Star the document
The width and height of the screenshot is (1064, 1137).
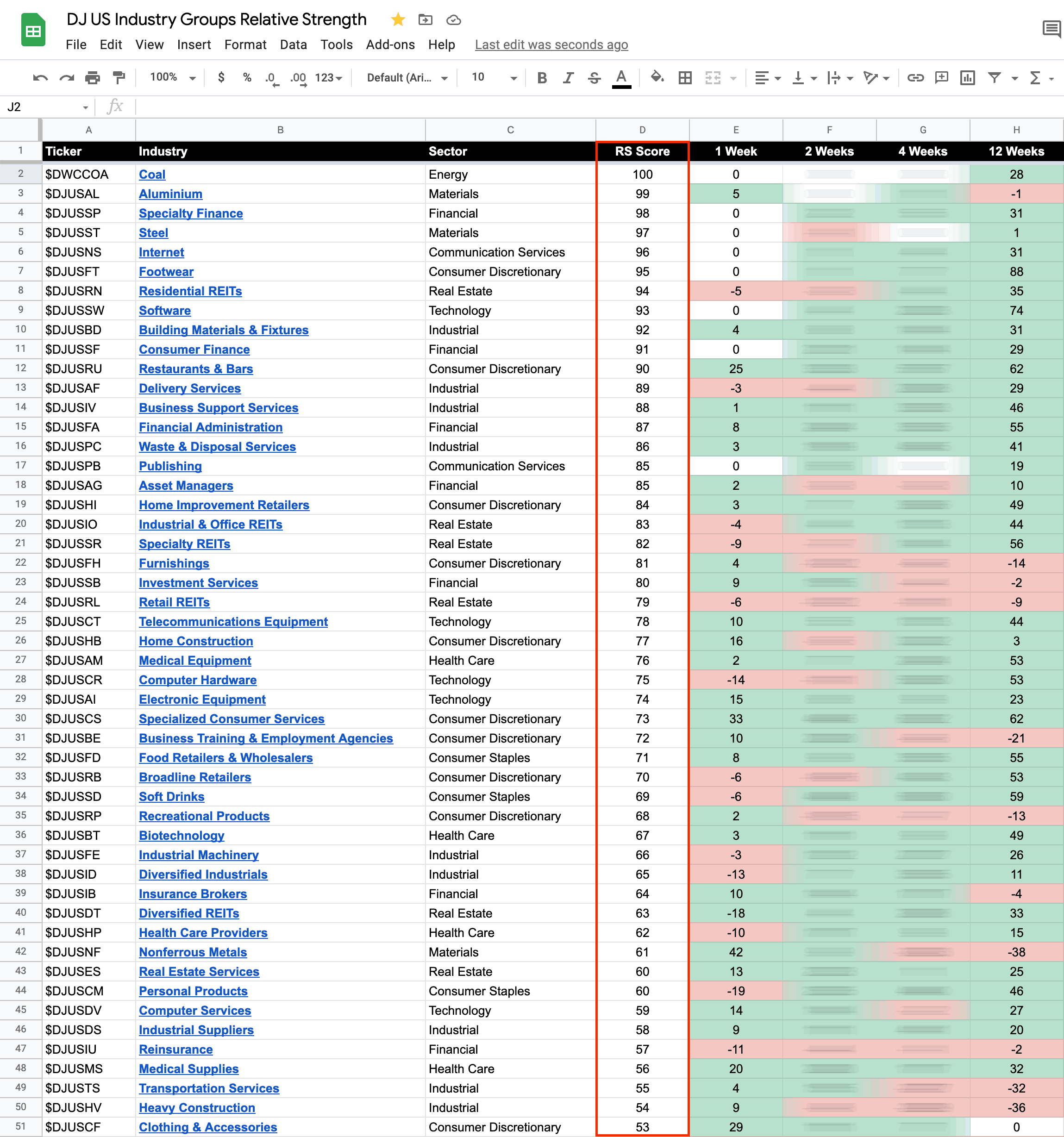[398, 20]
